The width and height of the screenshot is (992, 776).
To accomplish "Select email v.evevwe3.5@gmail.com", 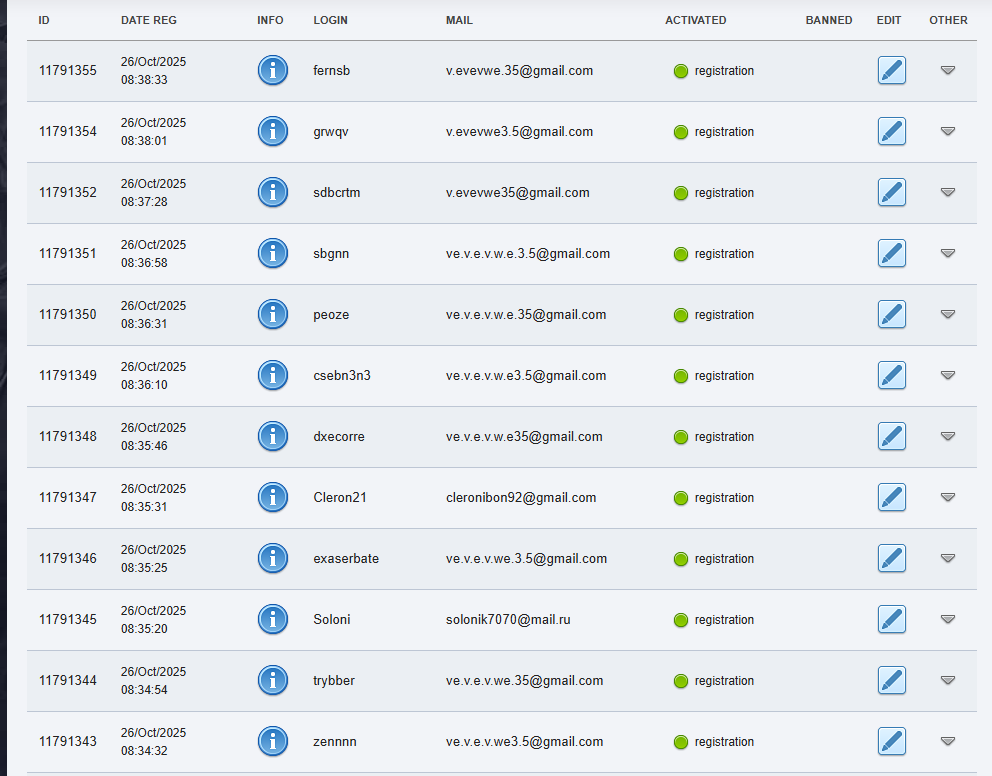I will coord(519,132).
